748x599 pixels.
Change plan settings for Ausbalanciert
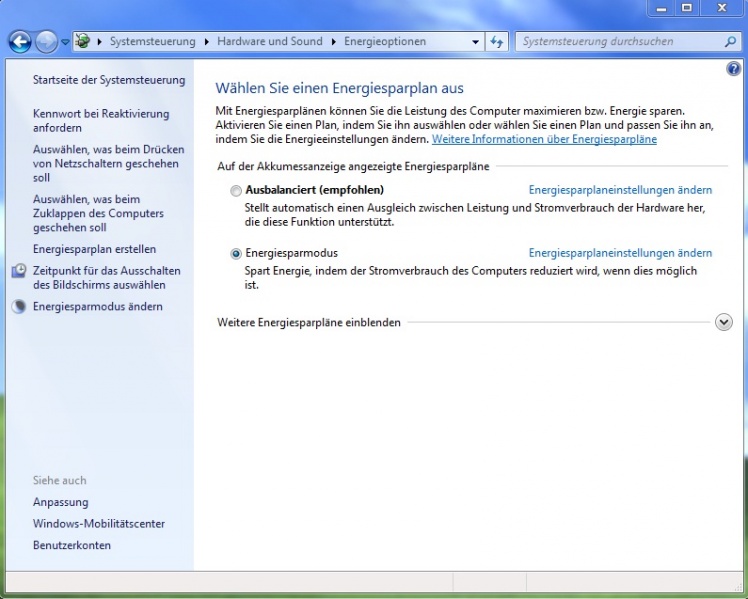click(620, 190)
